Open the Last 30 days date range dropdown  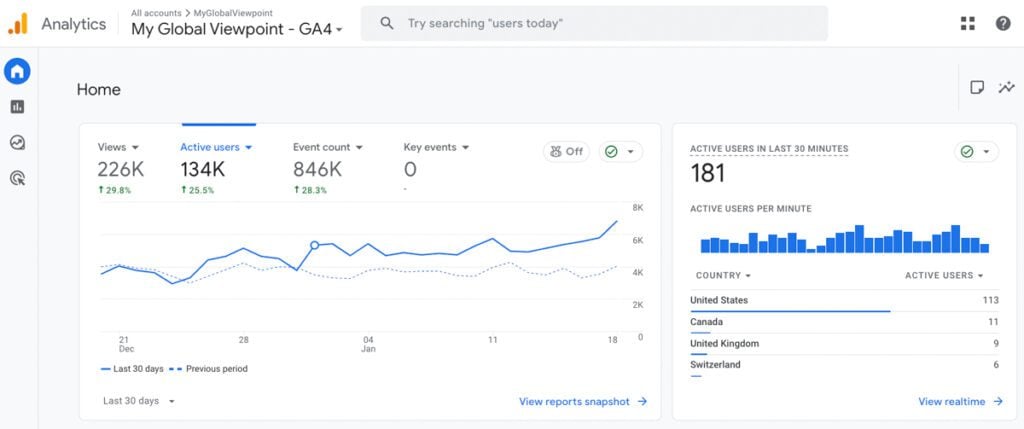pyautogui.click(x=139, y=401)
